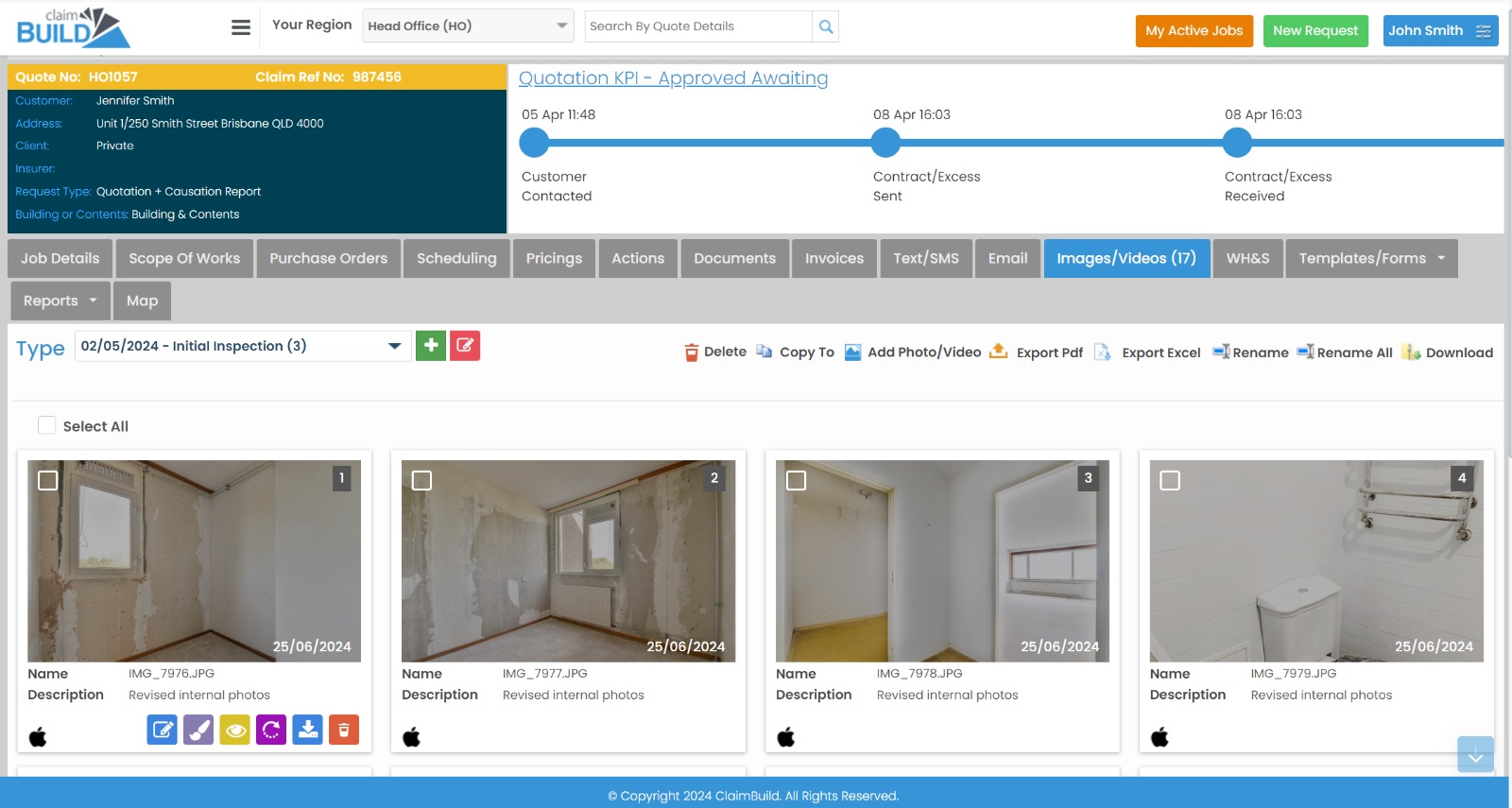This screenshot has width=1512, height=808.
Task: Click the blue download icon on IMG_7976.JPG
Action: tap(307, 730)
